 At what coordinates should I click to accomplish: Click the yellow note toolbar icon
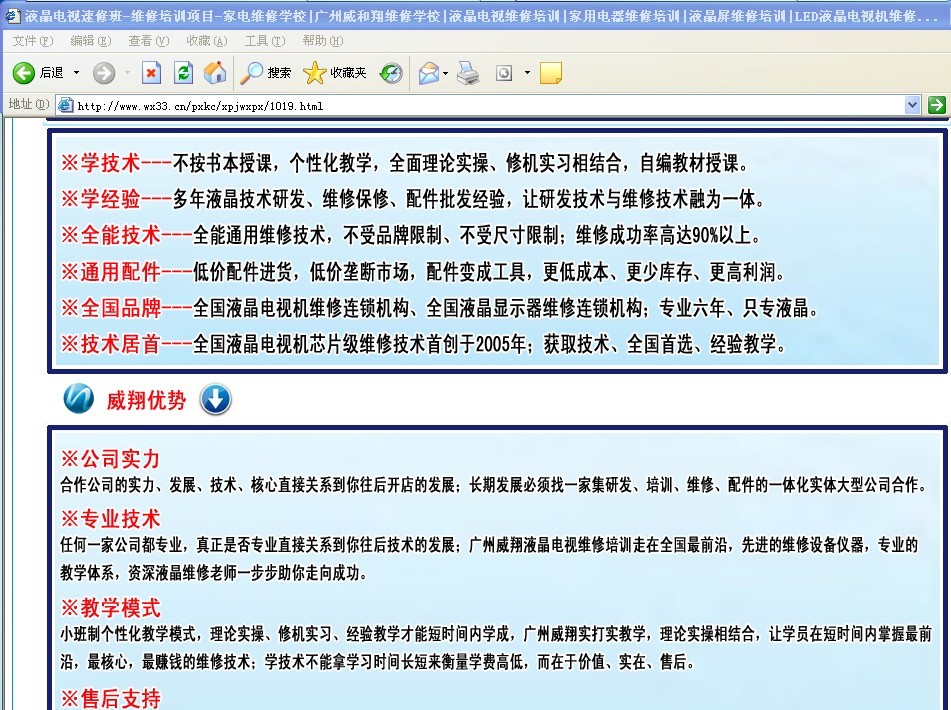click(550, 73)
